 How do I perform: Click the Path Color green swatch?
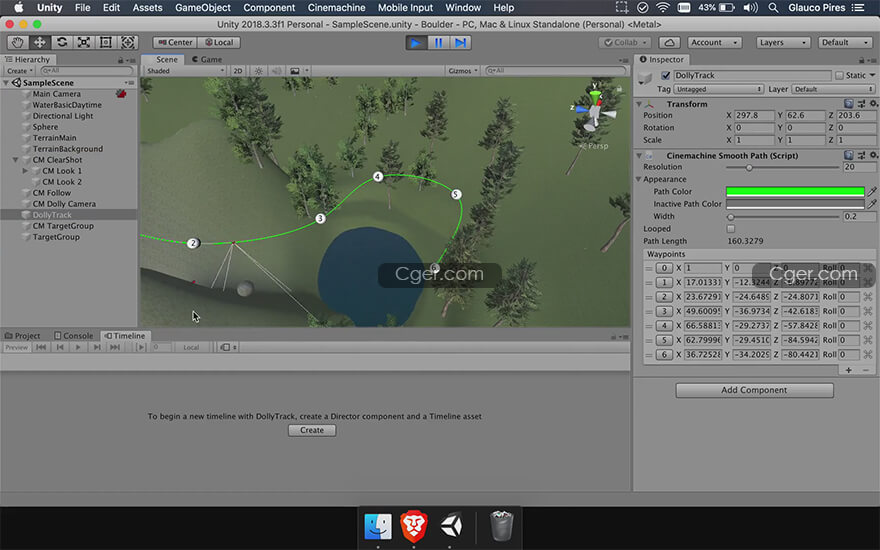click(795, 191)
